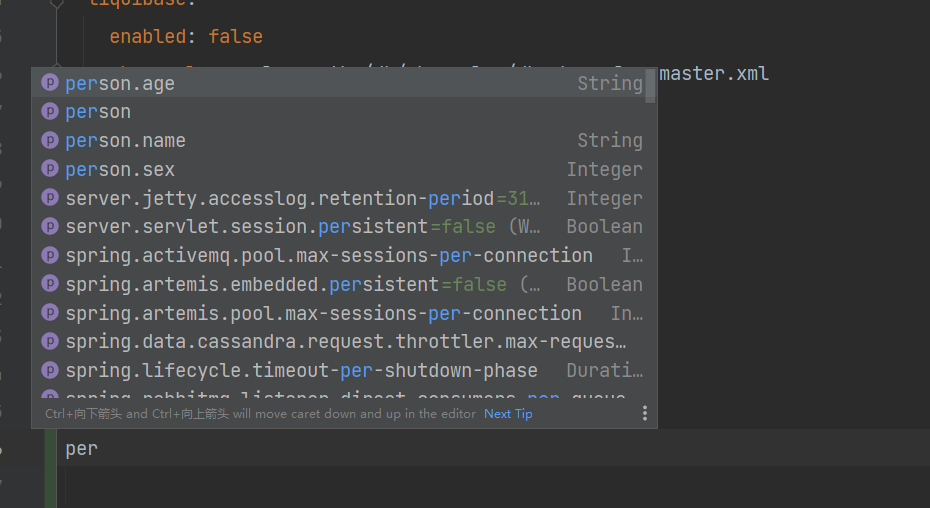Viewport: 930px width, 508px height.
Task: Click icon for server.jetty.accesslog.retention-period
Action: click(50, 198)
